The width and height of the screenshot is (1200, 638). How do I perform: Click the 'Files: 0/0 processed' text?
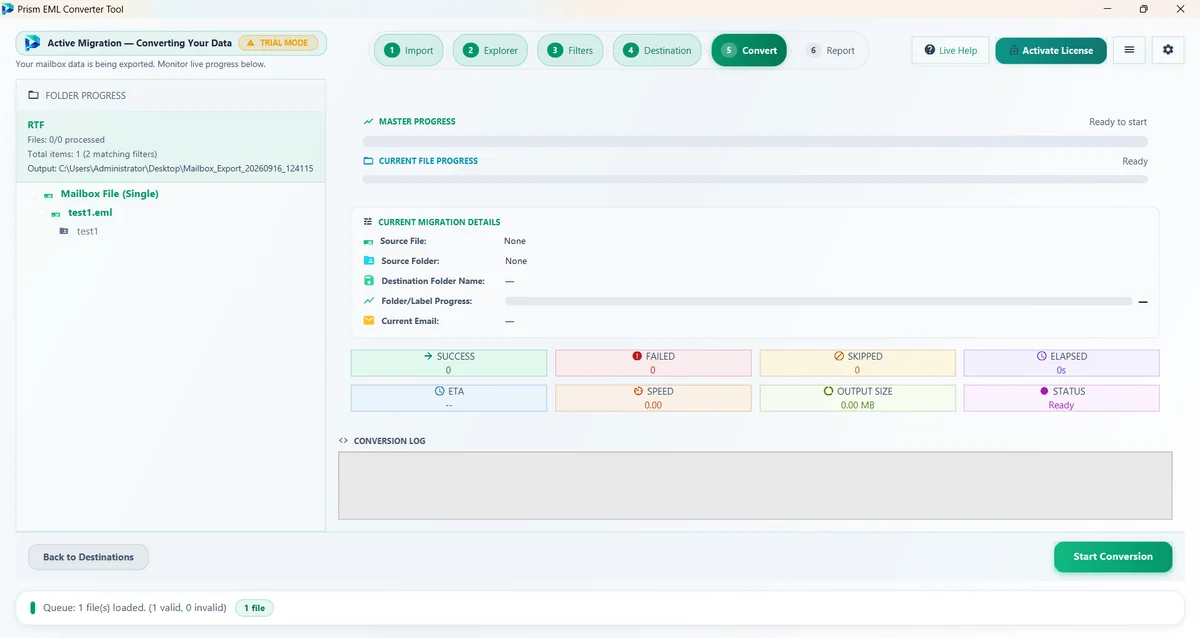coord(66,140)
